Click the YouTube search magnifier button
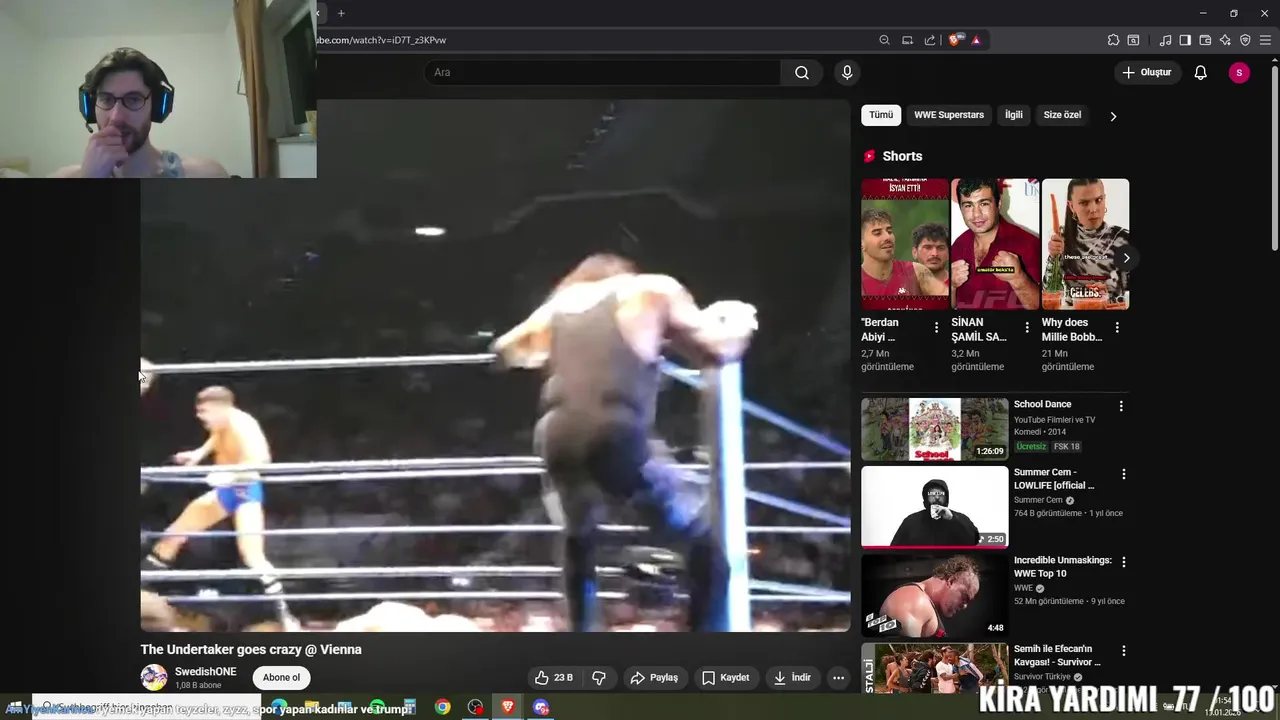Screen dimensions: 1280x720 pyautogui.click(x=802, y=72)
